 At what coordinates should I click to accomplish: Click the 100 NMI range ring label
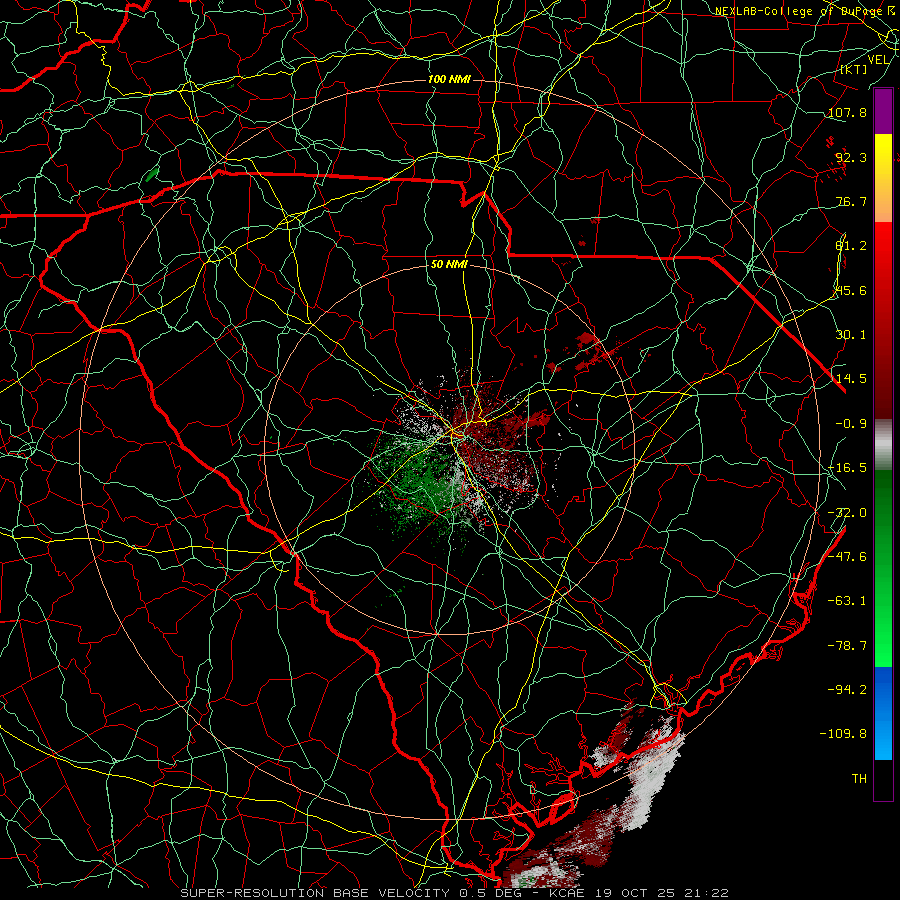coord(449,79)
